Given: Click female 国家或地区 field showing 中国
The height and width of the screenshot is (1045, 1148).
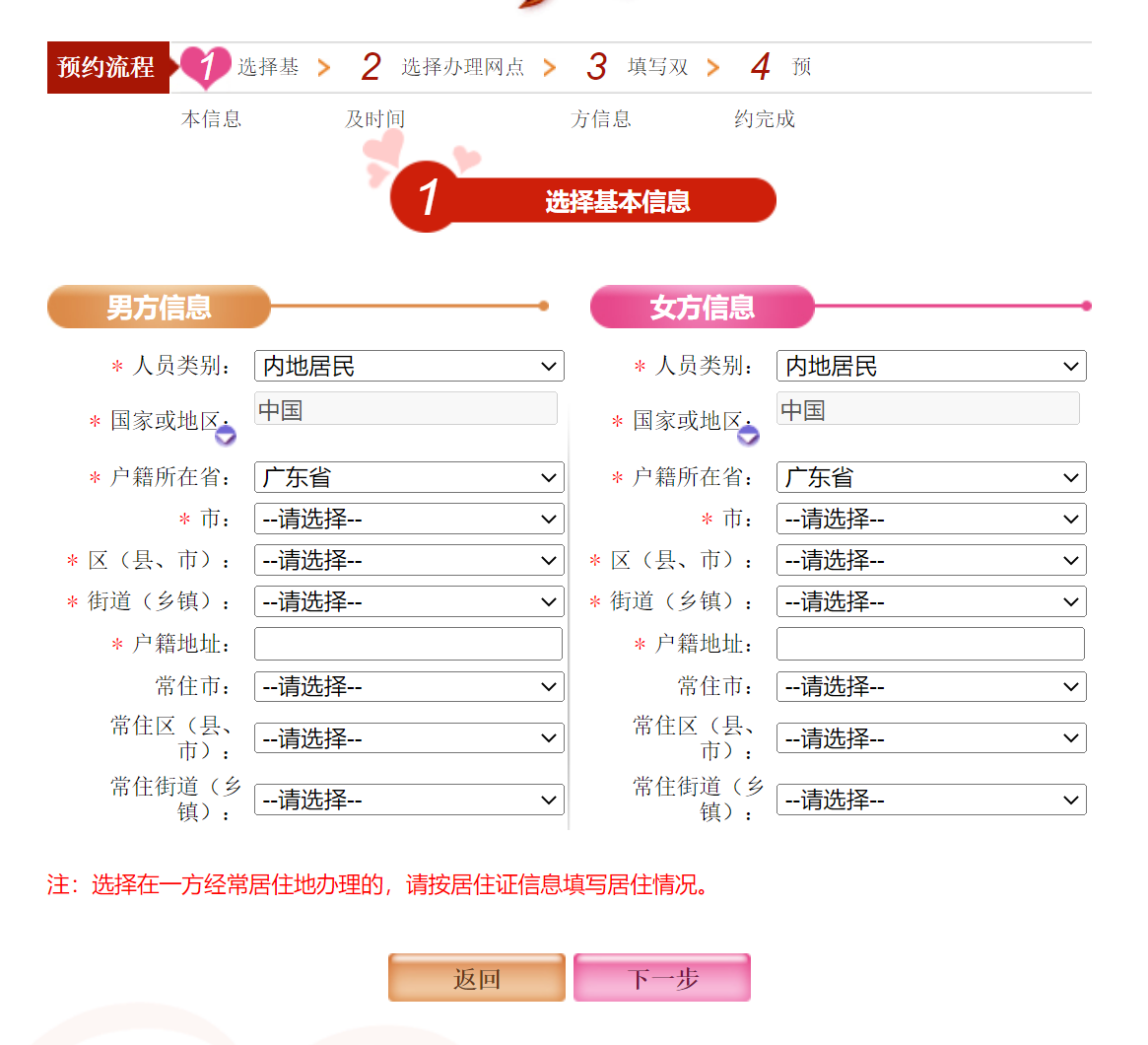Looking at the screenshot, I should [x=927, y=408].
